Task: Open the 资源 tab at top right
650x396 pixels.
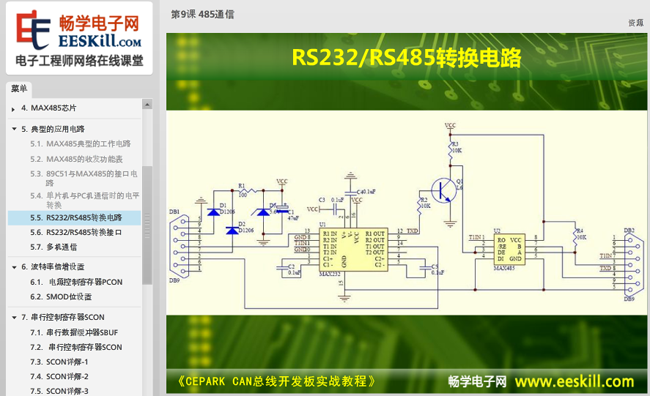Action: (636, 23)
